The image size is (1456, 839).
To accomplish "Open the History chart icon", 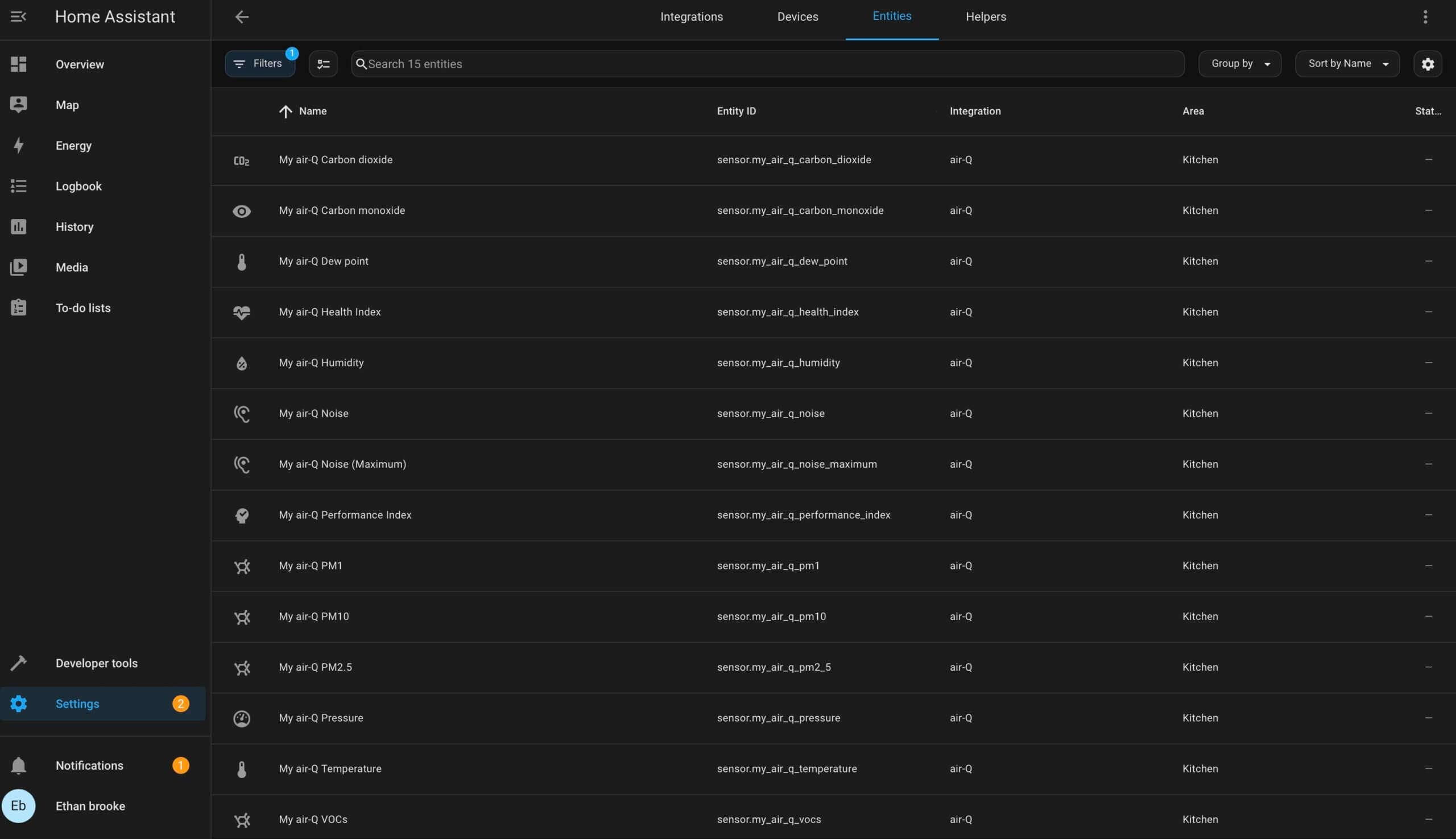I will point(18,226).
